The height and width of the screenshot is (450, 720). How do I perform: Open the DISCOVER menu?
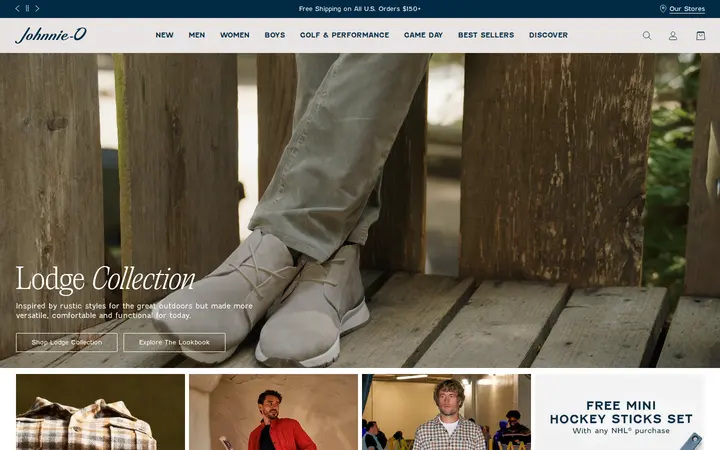click(x=548, y=35)
